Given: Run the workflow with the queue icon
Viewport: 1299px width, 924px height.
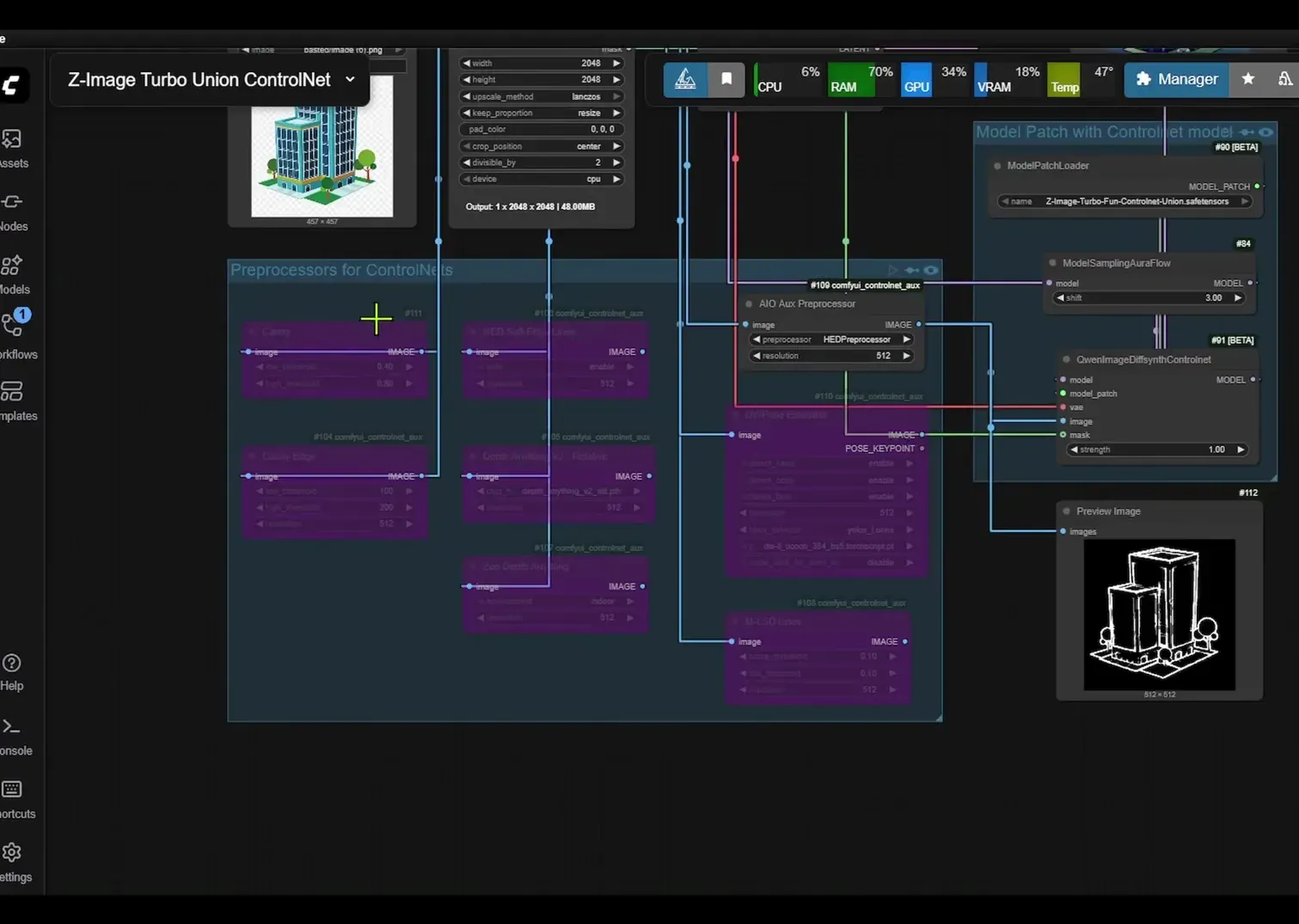Looking at the screenshot, I should (x=685, y=79).
